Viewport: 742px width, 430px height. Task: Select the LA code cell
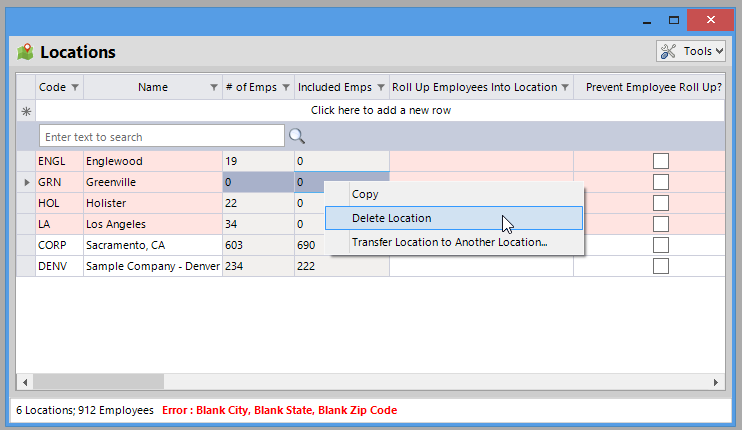[x=59, y=224]
